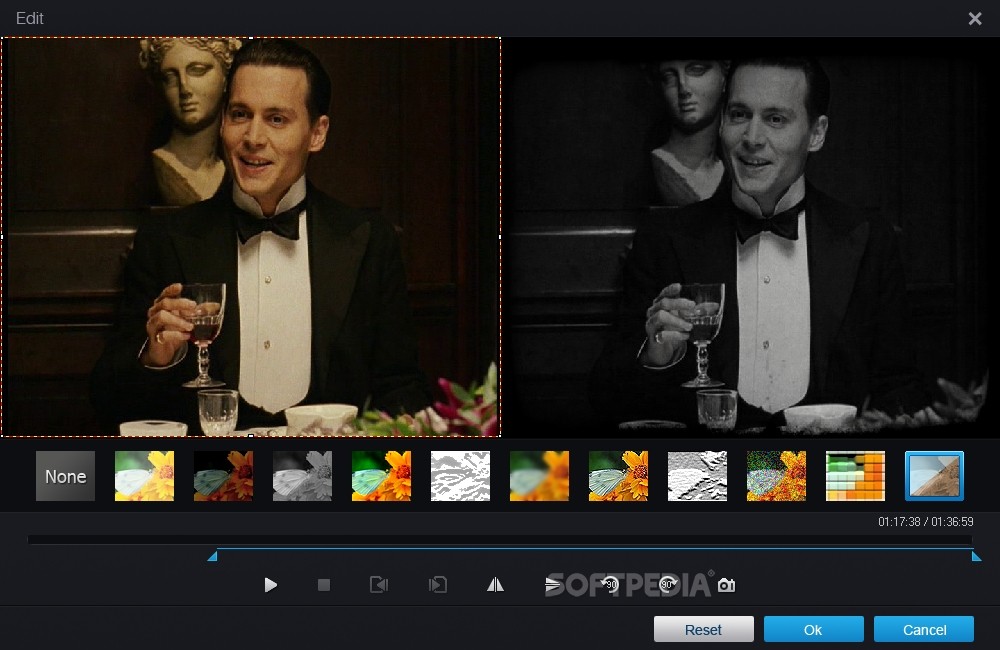The height and width of the screenshot is (650, 1000).
Task: Flip the video vertically
Action: click(x=552, y=584)
